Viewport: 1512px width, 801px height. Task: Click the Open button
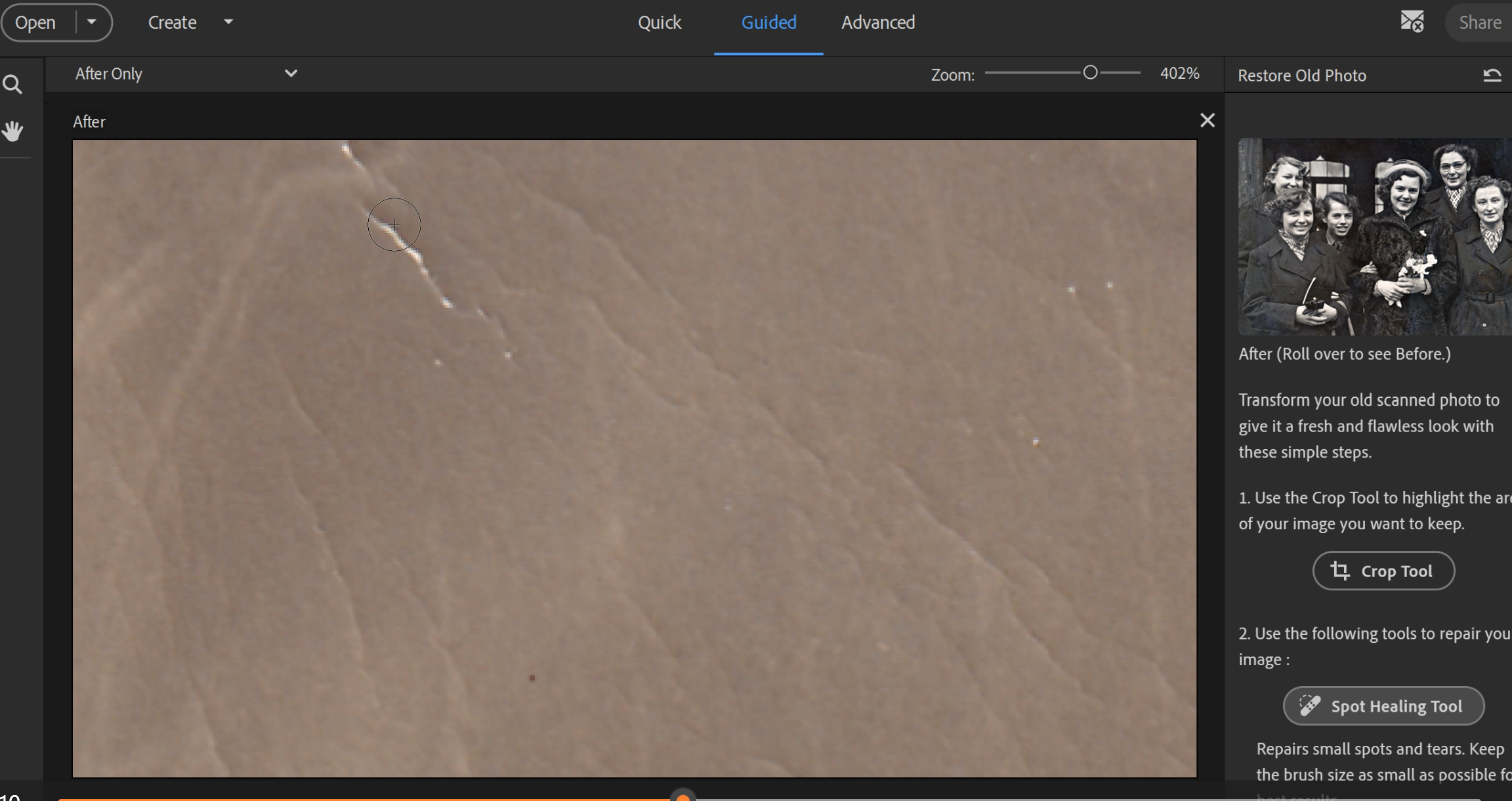point(36,22)
